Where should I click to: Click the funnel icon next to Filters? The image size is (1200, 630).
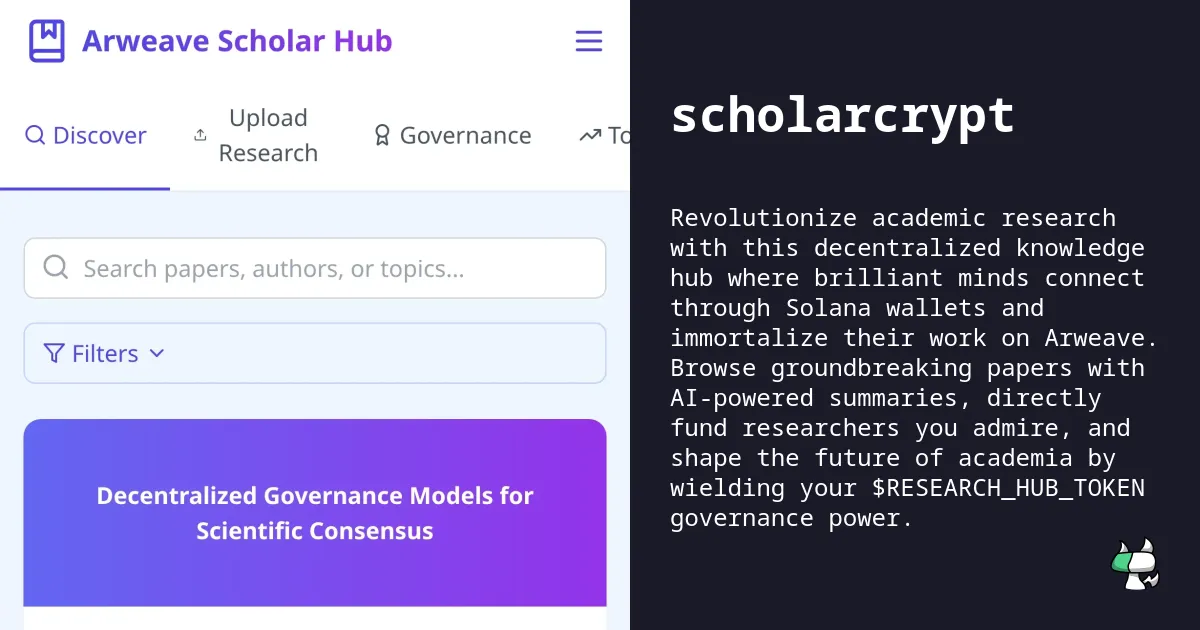(54, 353)
